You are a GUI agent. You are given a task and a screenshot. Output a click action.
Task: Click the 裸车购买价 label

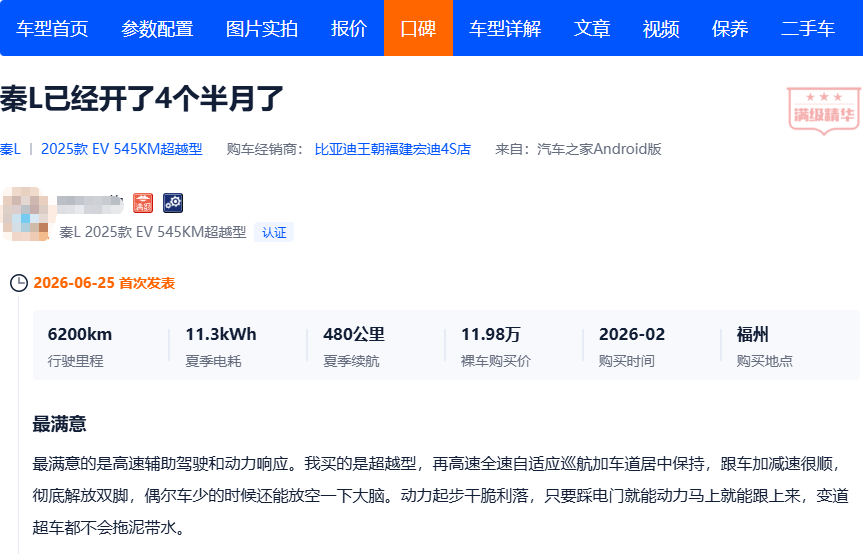coord(495,361)
